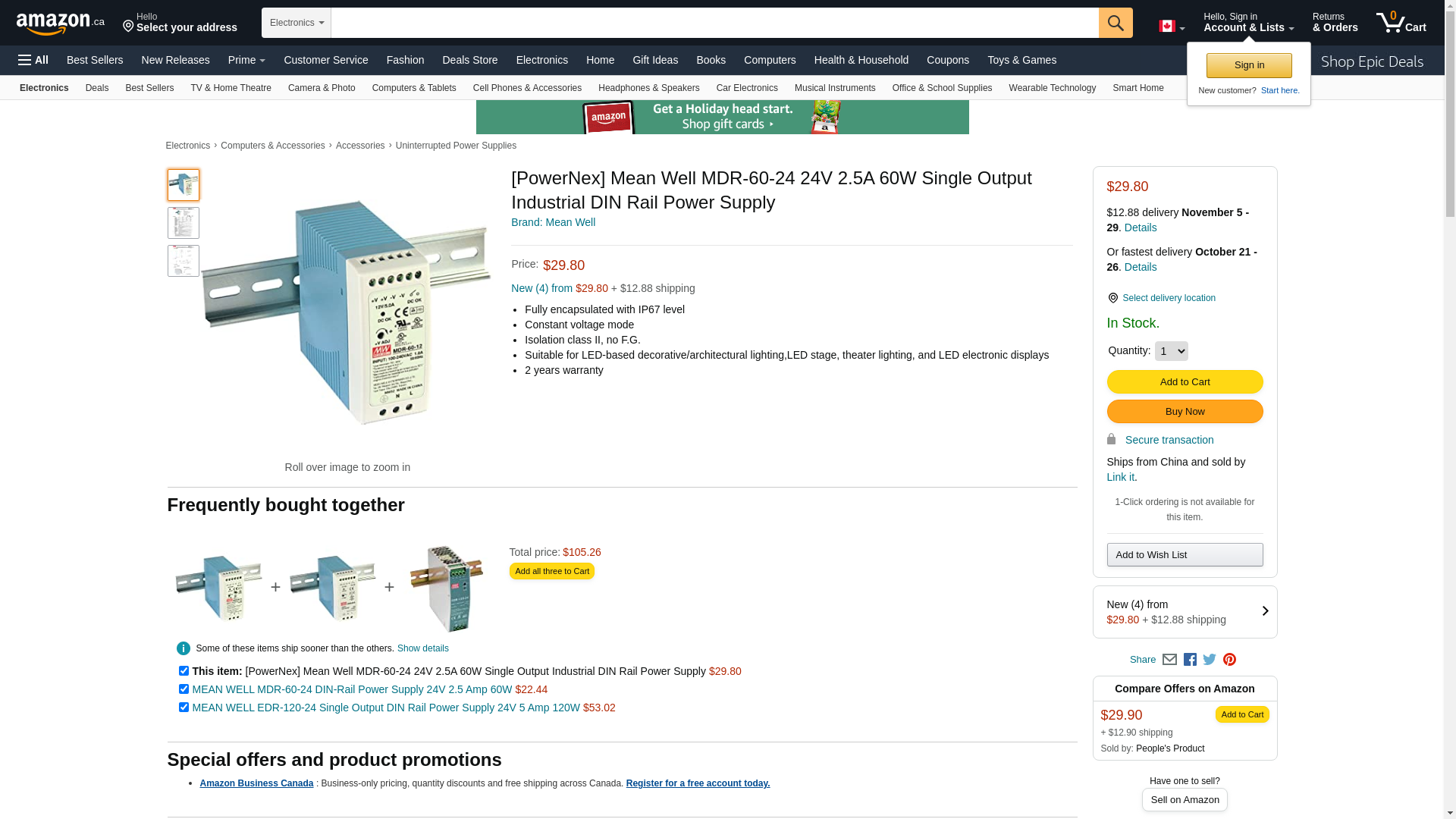Share product on Twitter
Screen dimensions: 1456x819
click(1210, 660)
